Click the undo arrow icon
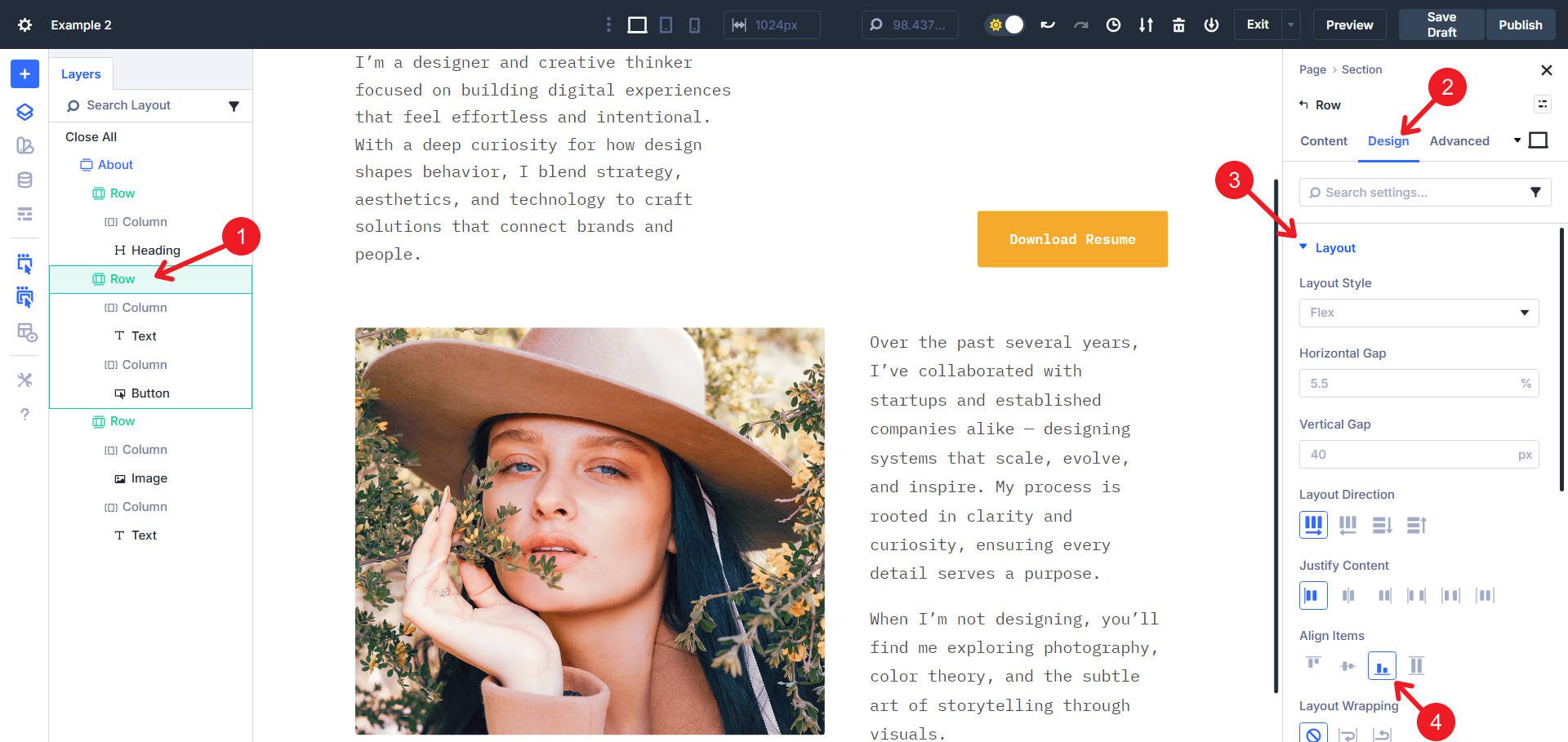The height and width of the screenshot is (742, 1568). [1048, 24]
